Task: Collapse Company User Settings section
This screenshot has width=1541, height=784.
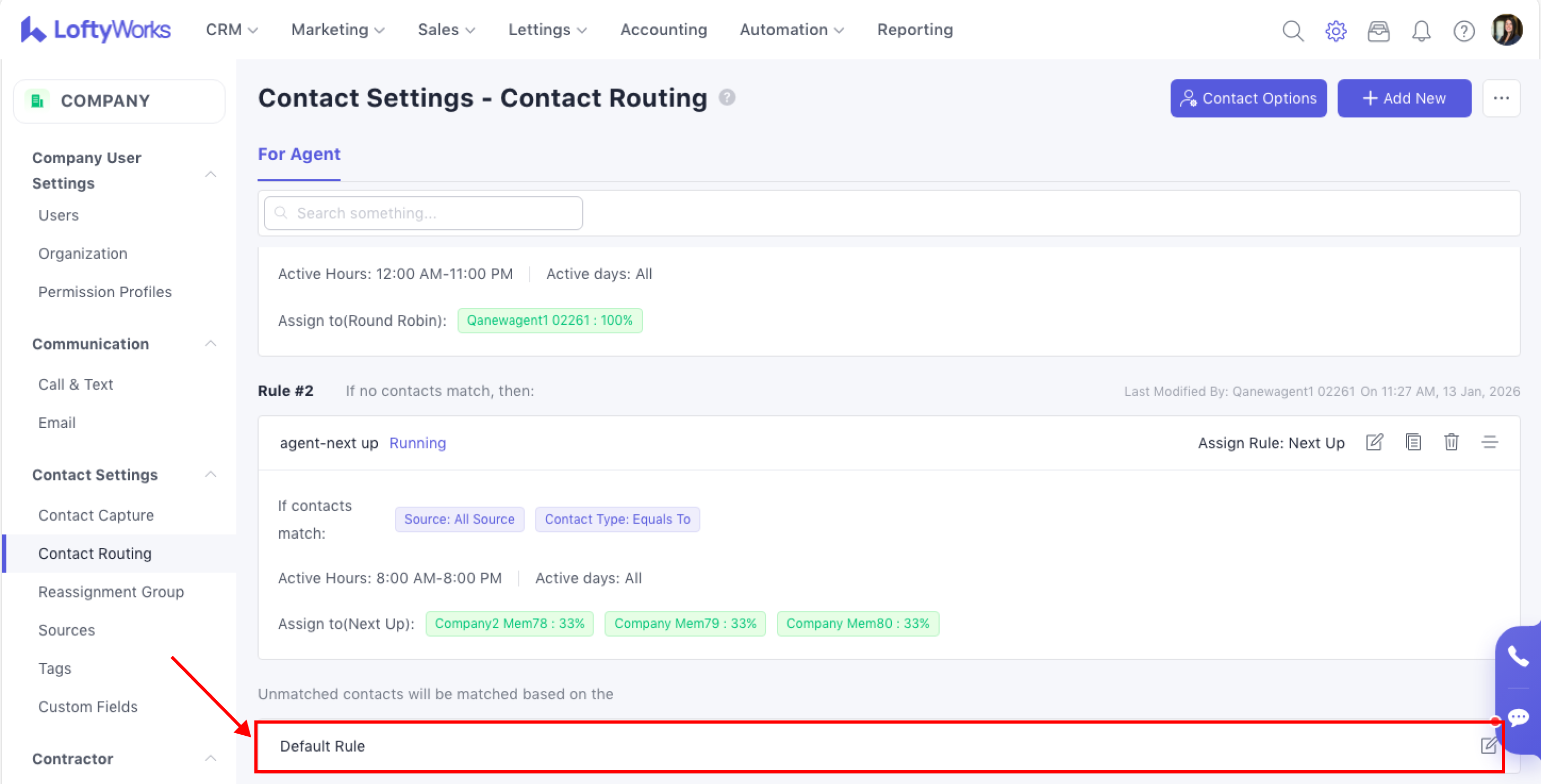Action: (x=210, y=174)
